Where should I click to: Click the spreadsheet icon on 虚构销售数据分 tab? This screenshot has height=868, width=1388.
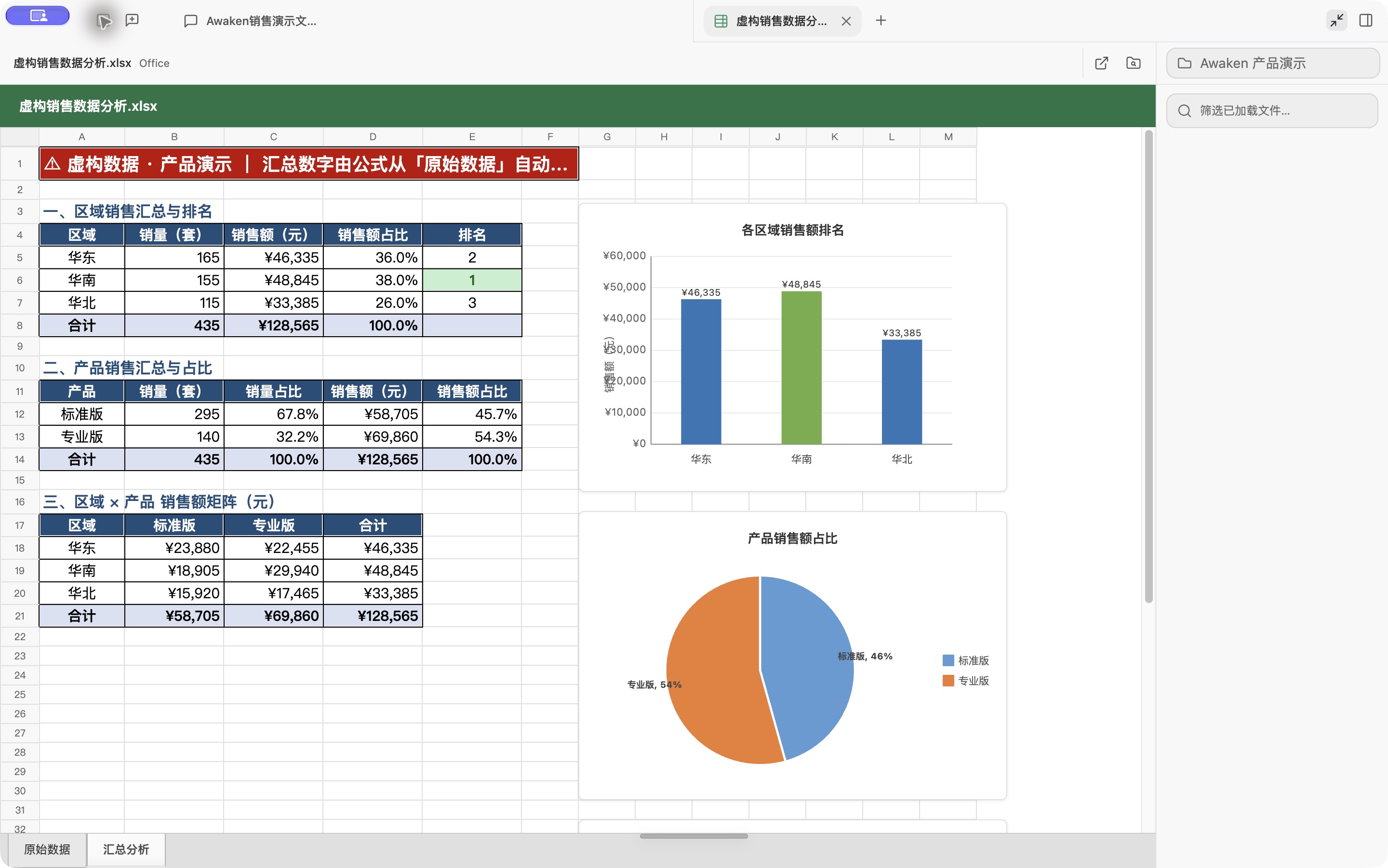click(x=721, y=21)
